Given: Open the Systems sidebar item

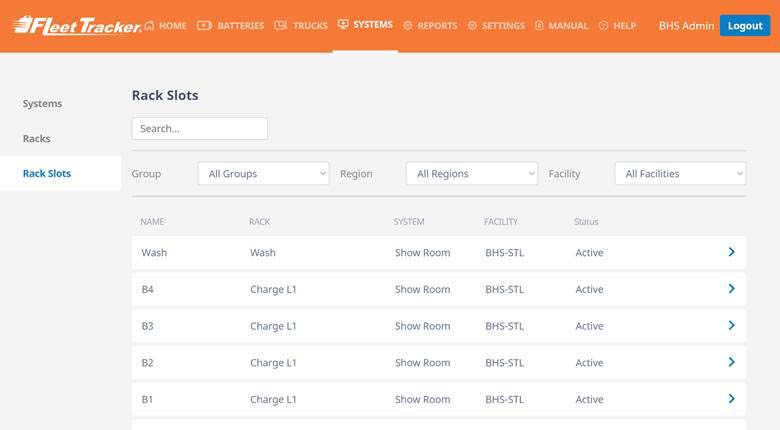Looking at the screenshot, I should click(x=43, y=104).
